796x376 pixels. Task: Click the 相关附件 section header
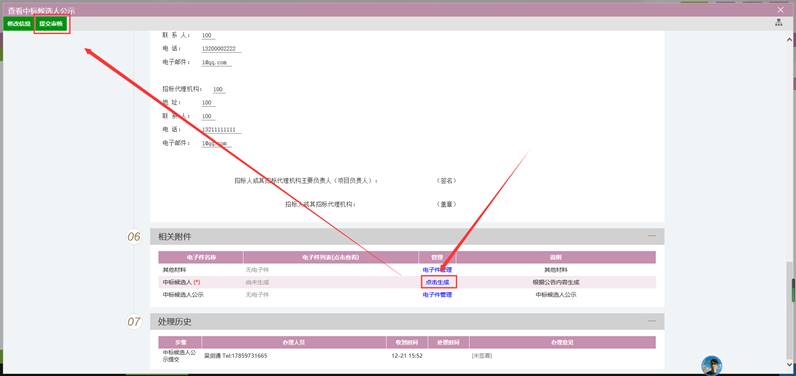tap(407, 236)
